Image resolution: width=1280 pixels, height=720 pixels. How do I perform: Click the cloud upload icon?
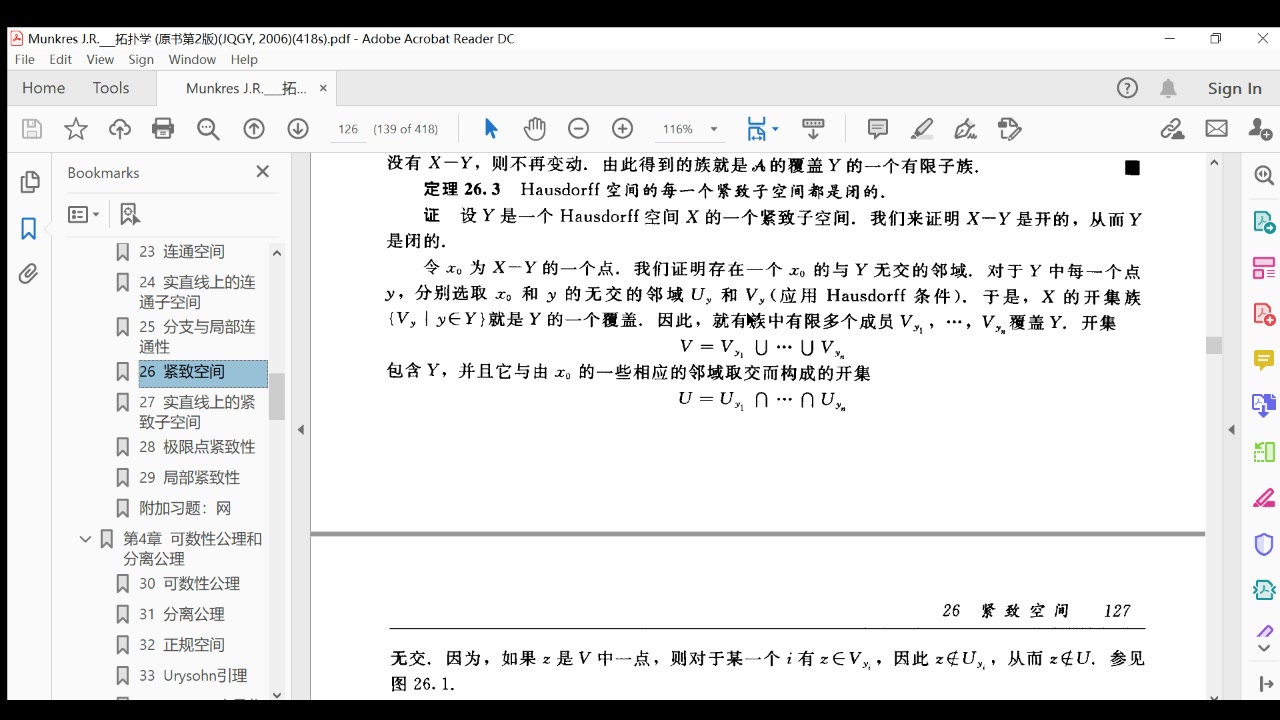point(120,129)
